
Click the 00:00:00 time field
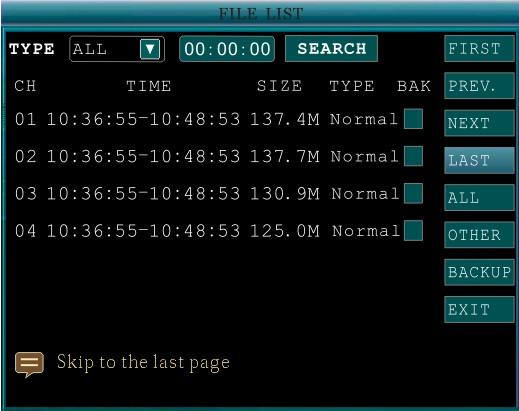pos(227,49)
